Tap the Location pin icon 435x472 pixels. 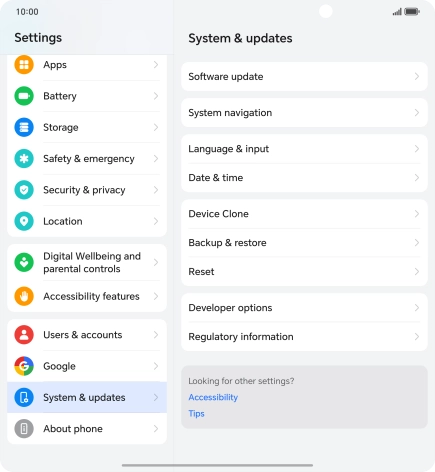24,221
